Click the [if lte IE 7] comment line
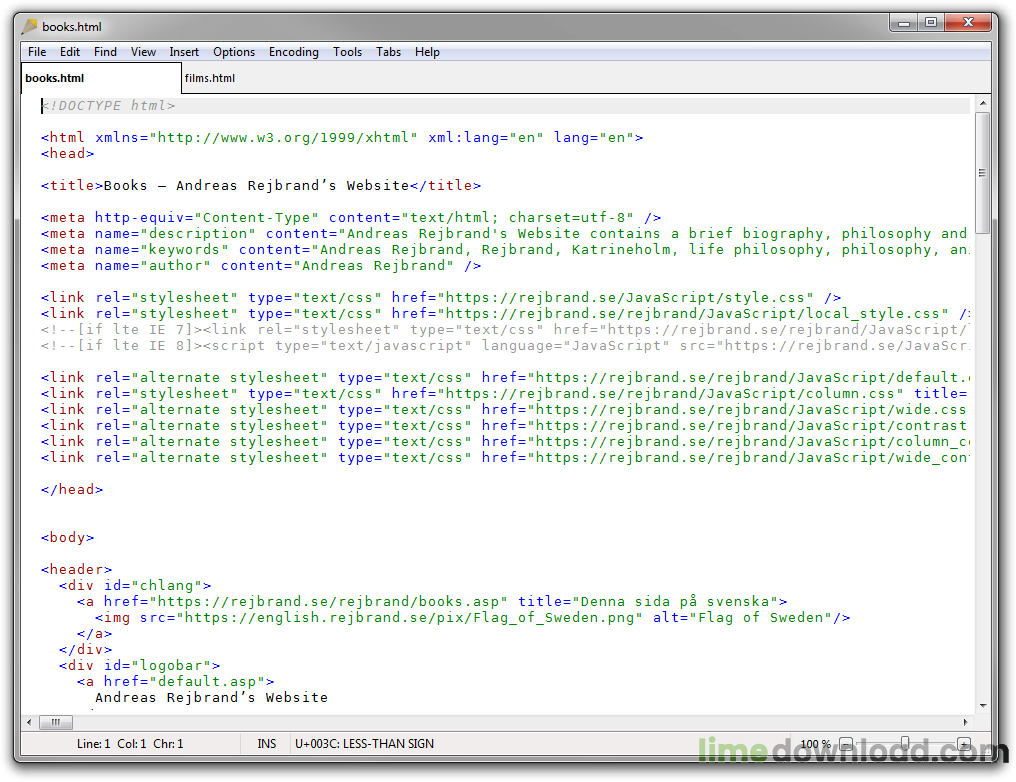Viewport: 1016px width, 782px height. [505, 330]
